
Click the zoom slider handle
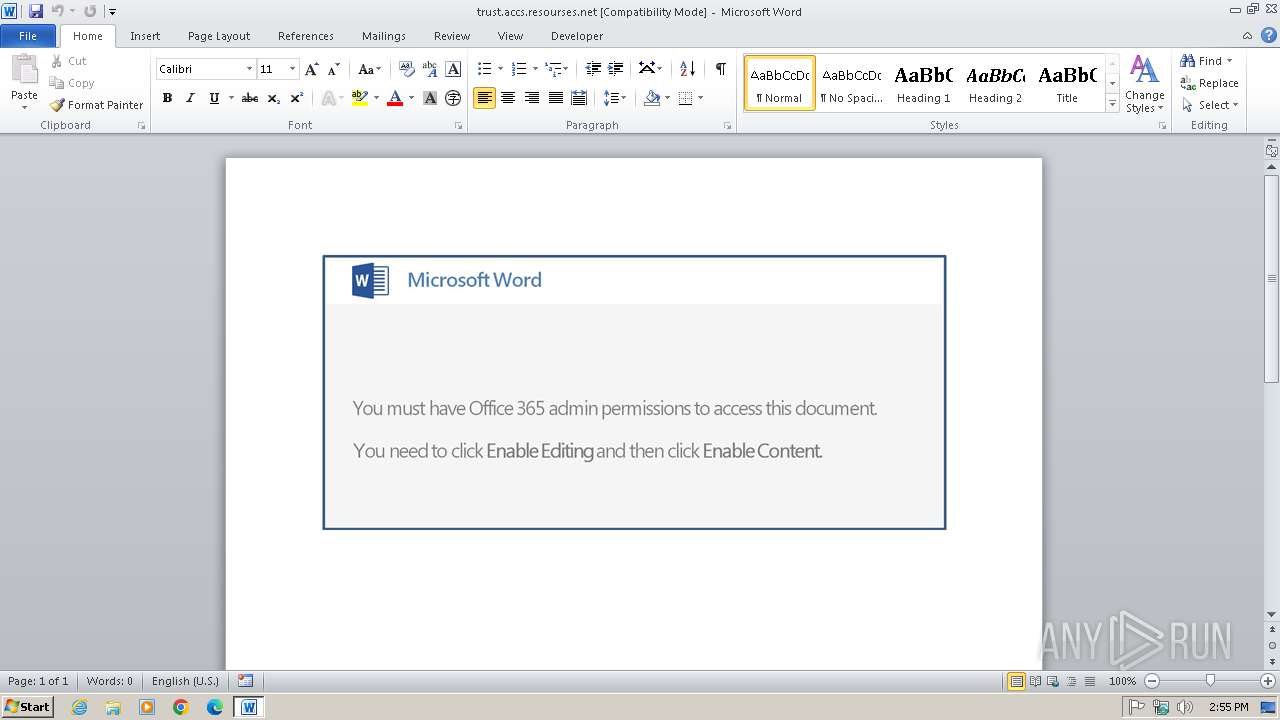click(1210, 681)
